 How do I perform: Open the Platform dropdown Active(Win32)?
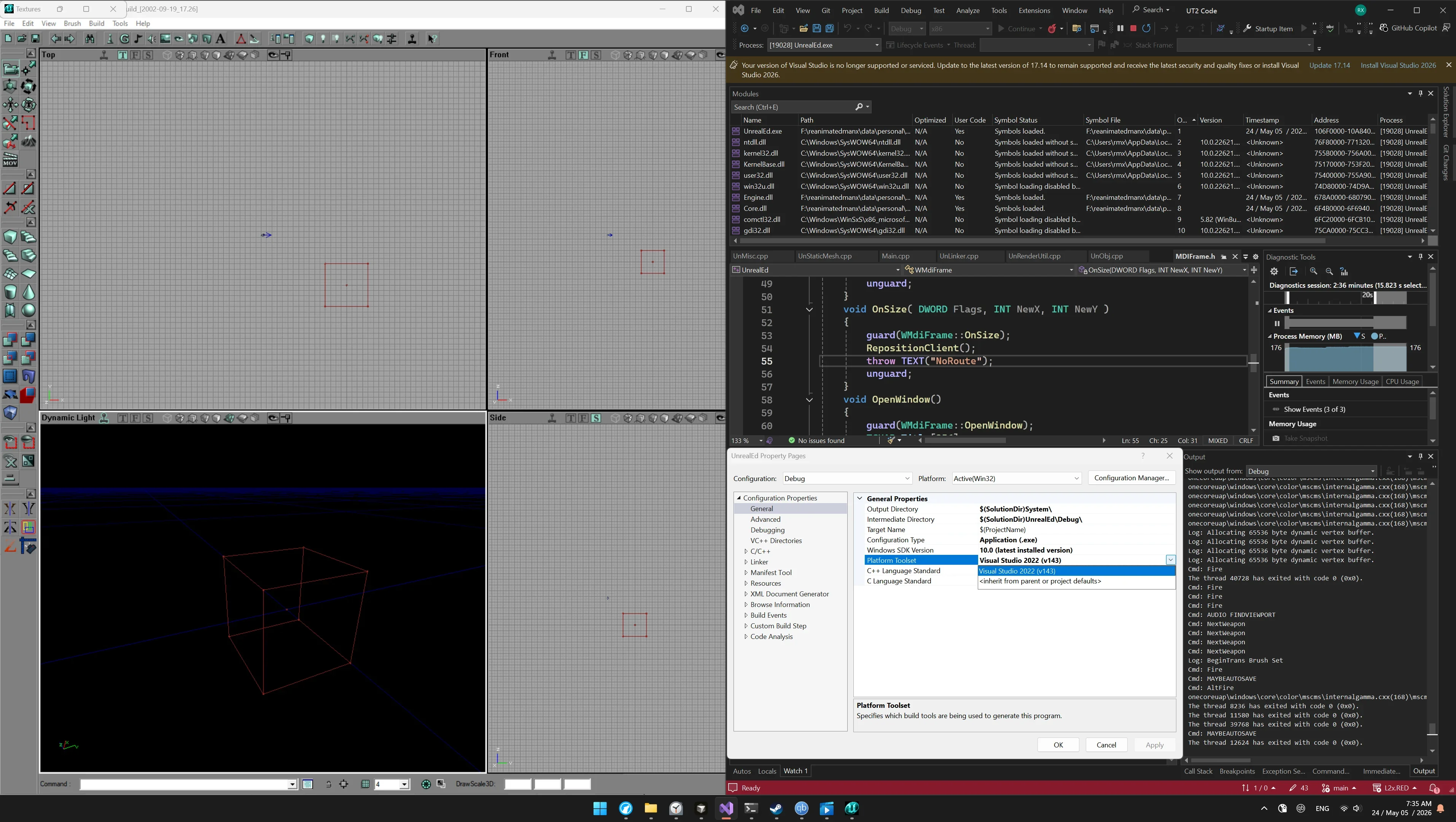(1016, 478)
